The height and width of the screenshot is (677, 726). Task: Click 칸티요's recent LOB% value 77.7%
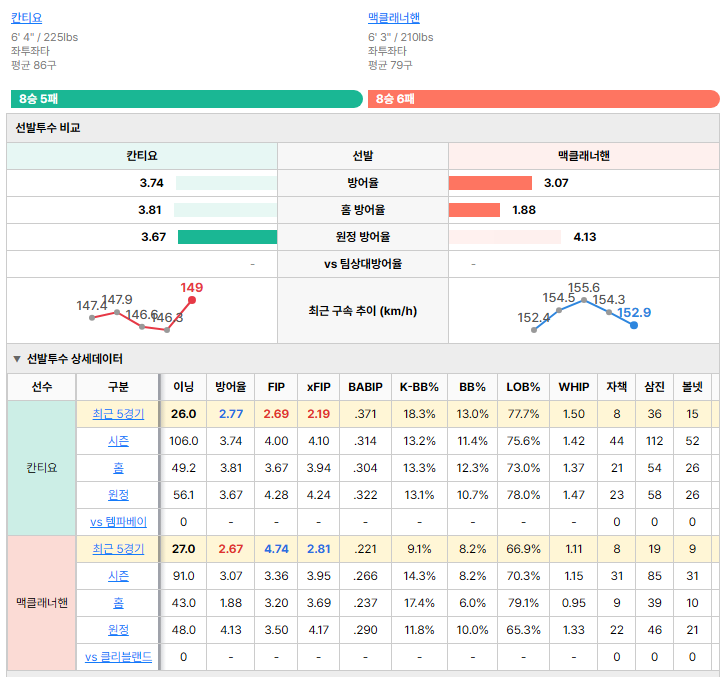[x=523, y=414]
